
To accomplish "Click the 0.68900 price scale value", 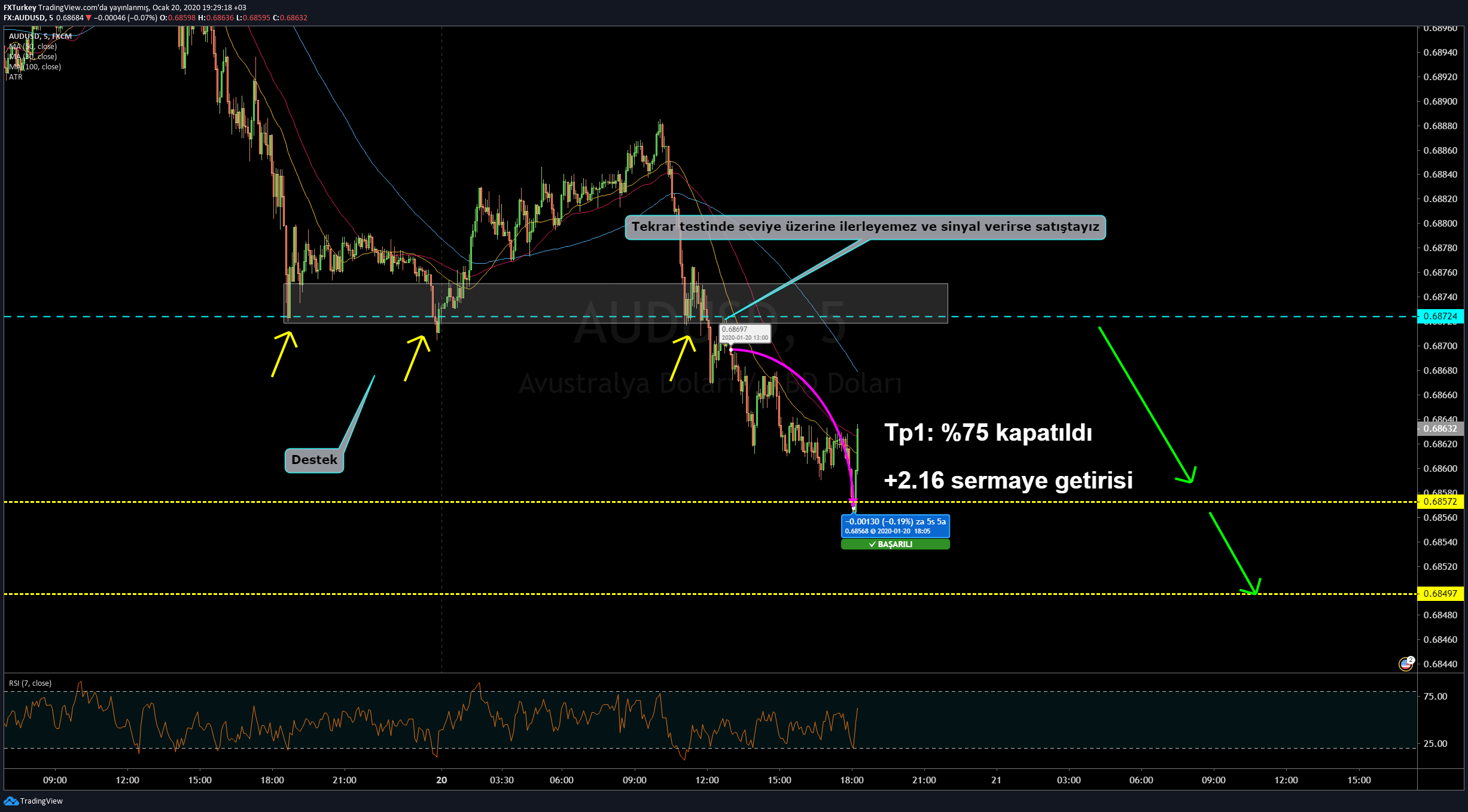I will (1440, 102).
